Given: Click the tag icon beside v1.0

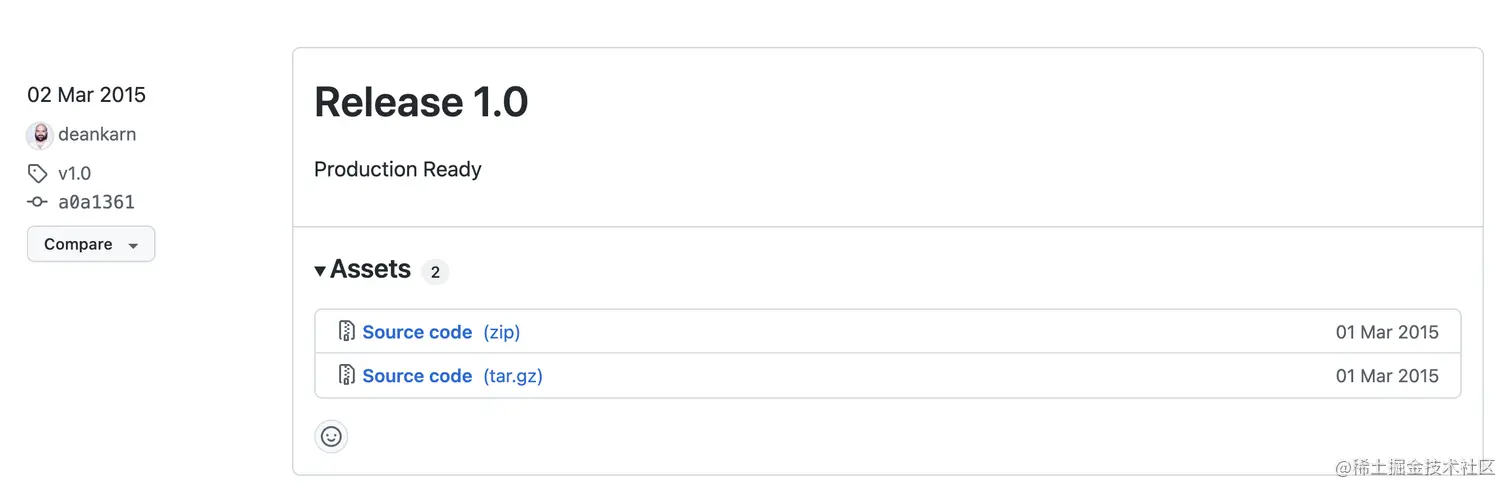Looking at the screenshot, I should click(38, 174).
